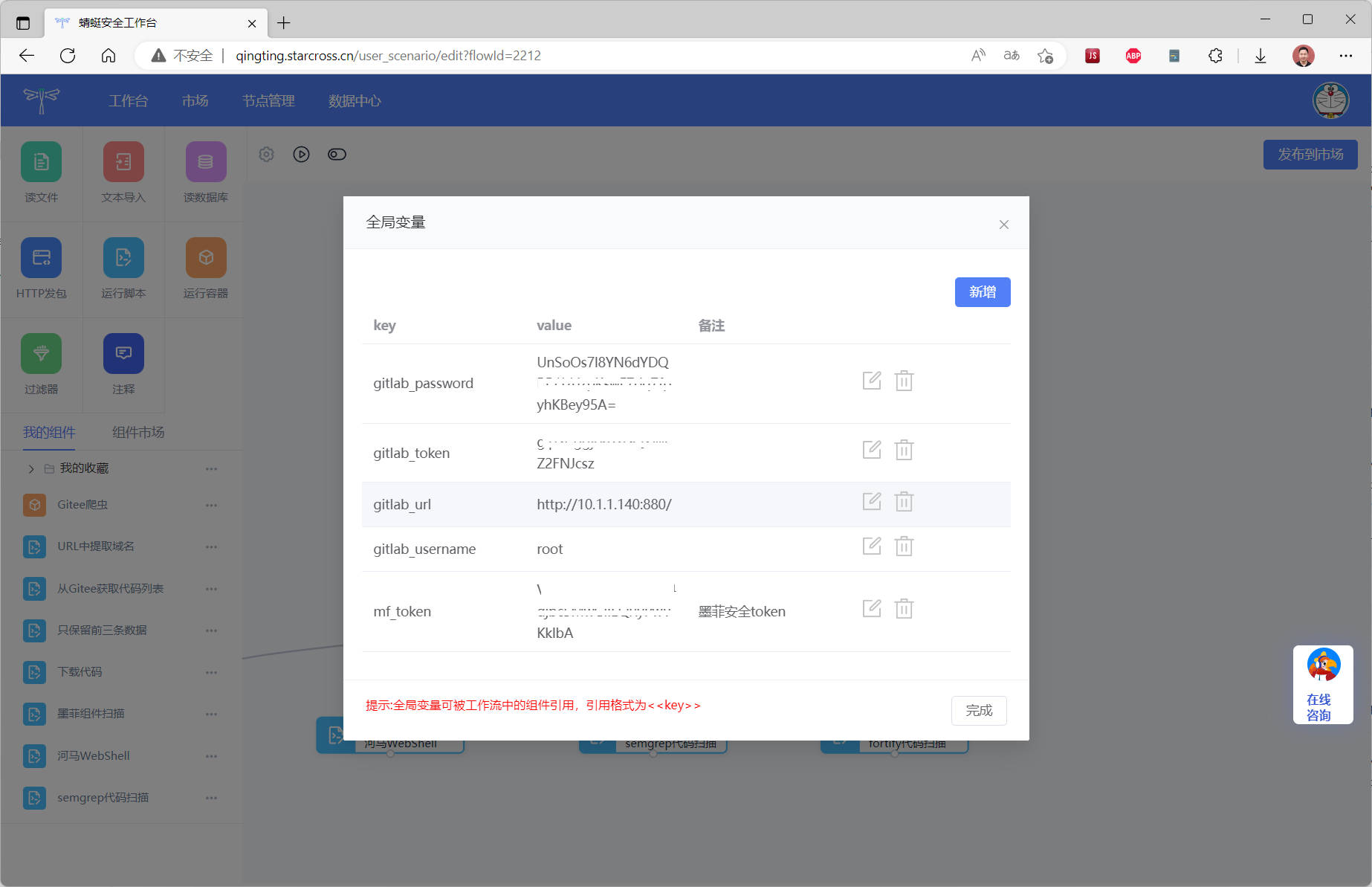This screenshot has height=887, width=1372.
Task: Click the browser address bar
Action: point(386,55)
